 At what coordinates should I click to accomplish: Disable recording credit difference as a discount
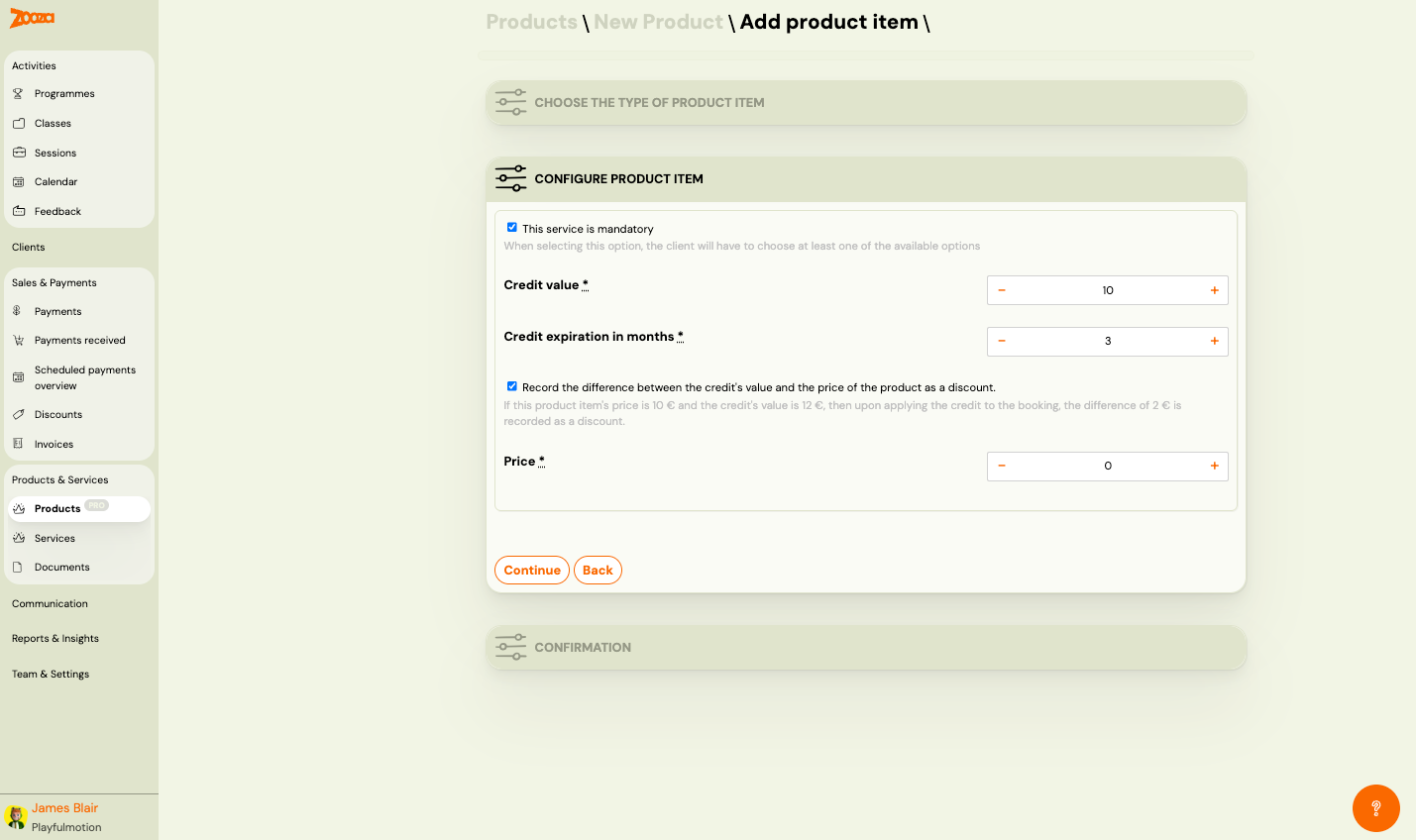pyautogui.click(x=512, y=386)
